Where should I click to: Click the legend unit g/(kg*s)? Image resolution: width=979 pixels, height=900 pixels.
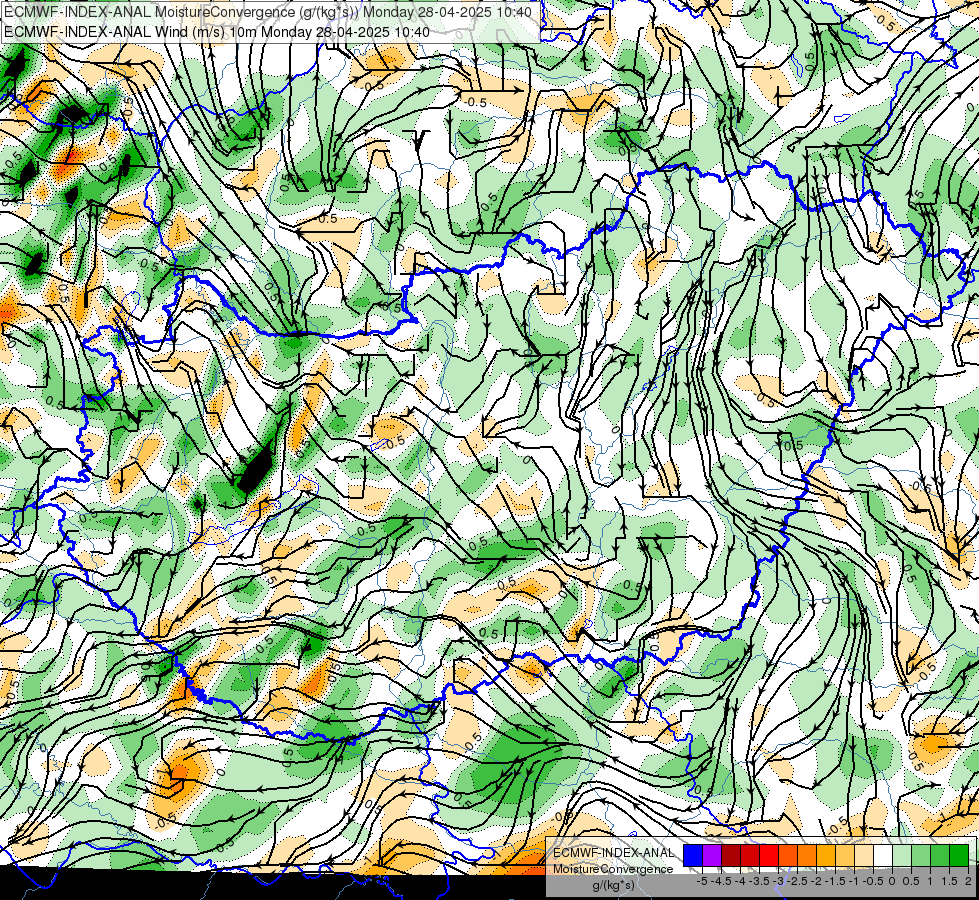[613, 885]
